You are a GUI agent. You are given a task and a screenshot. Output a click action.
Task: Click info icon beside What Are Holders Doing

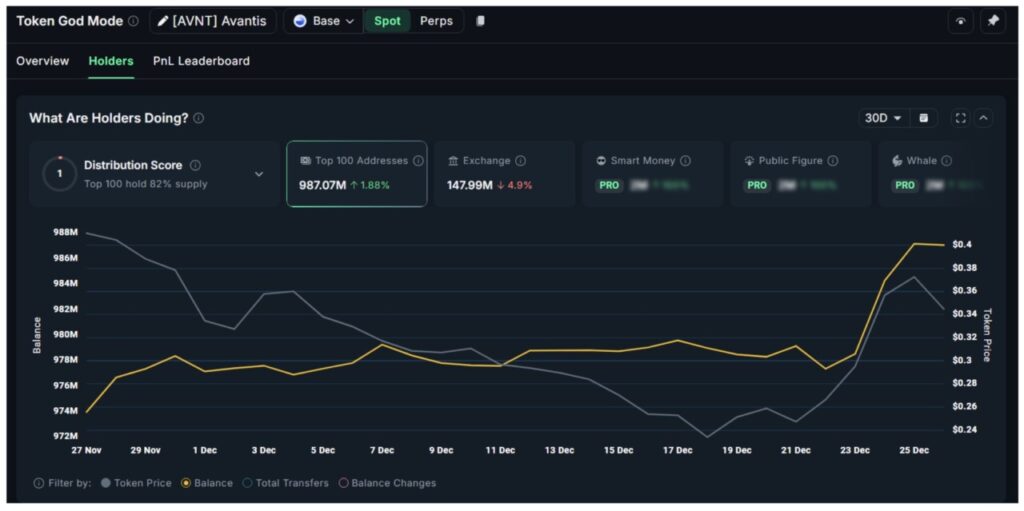pyautogui.click(x=199, y=118)
